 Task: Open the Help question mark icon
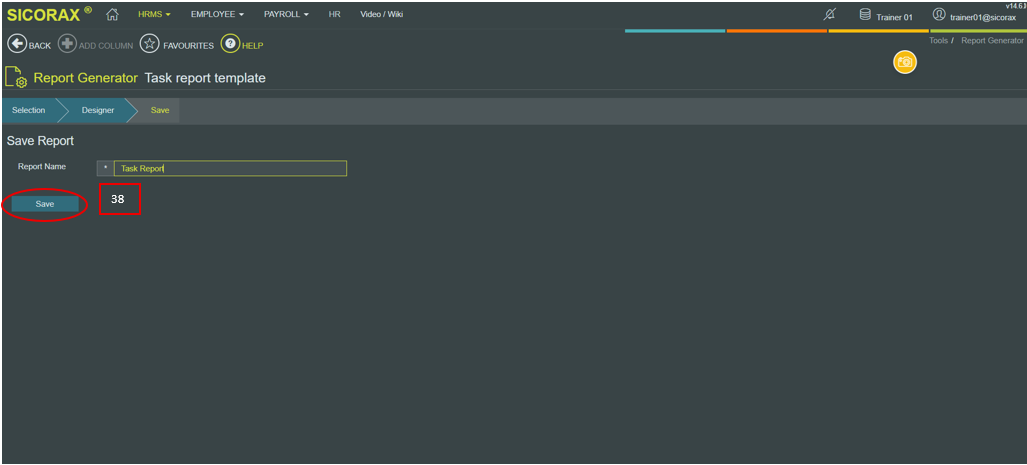tap(230, 45)
